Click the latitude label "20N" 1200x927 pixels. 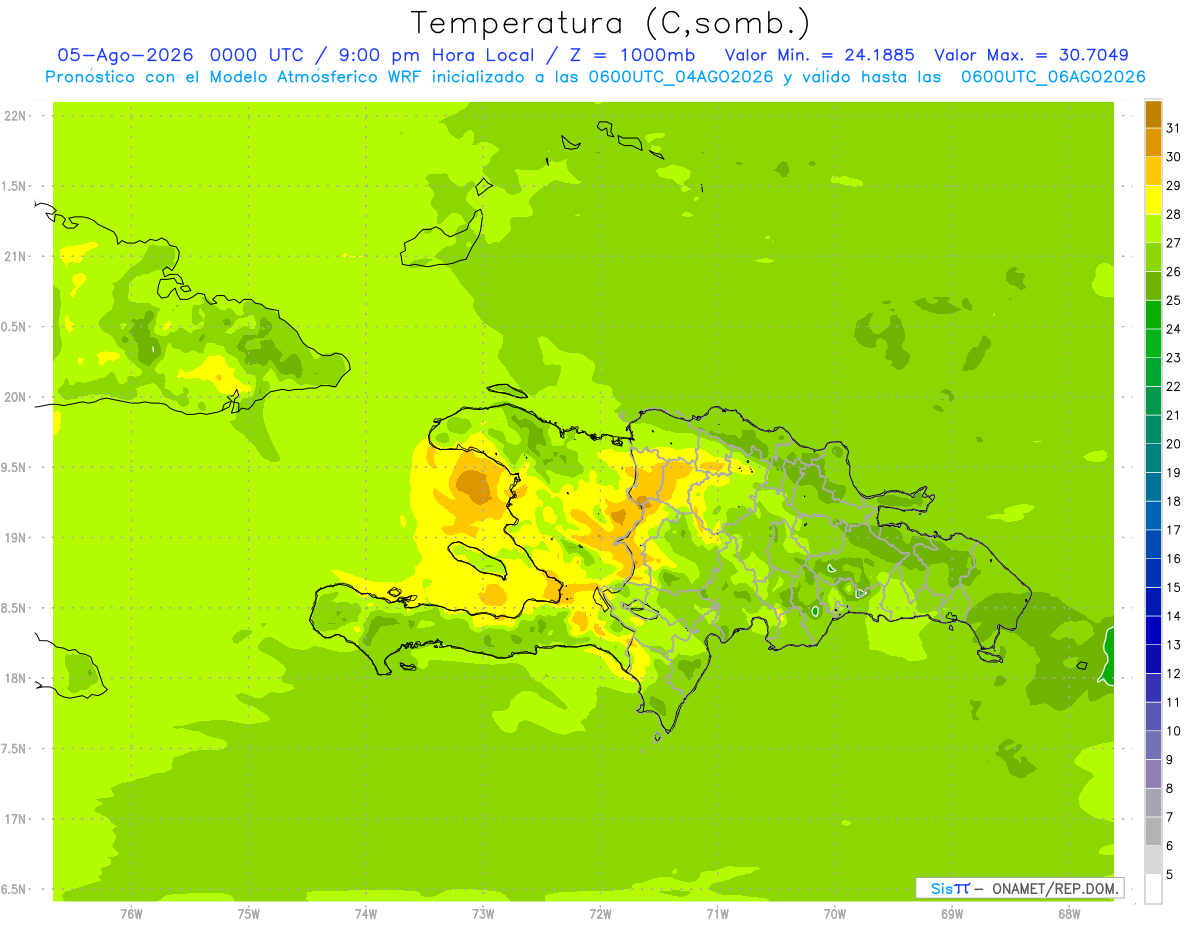(16, 397)
